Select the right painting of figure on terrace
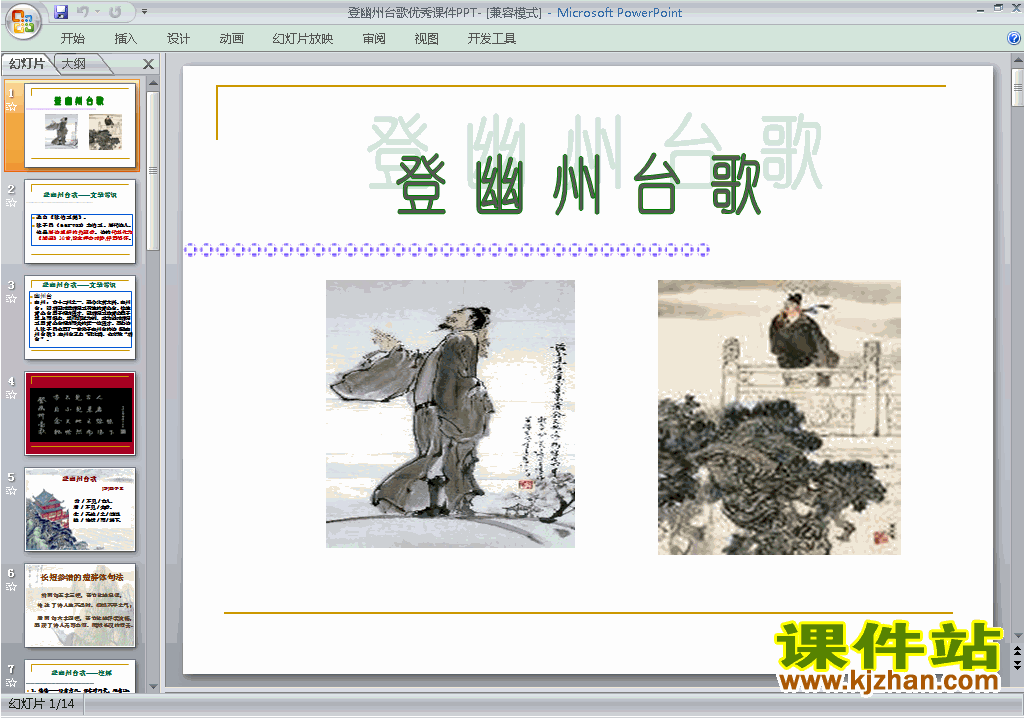Viewport: 1024px width, 718px height. coord(779,417)
